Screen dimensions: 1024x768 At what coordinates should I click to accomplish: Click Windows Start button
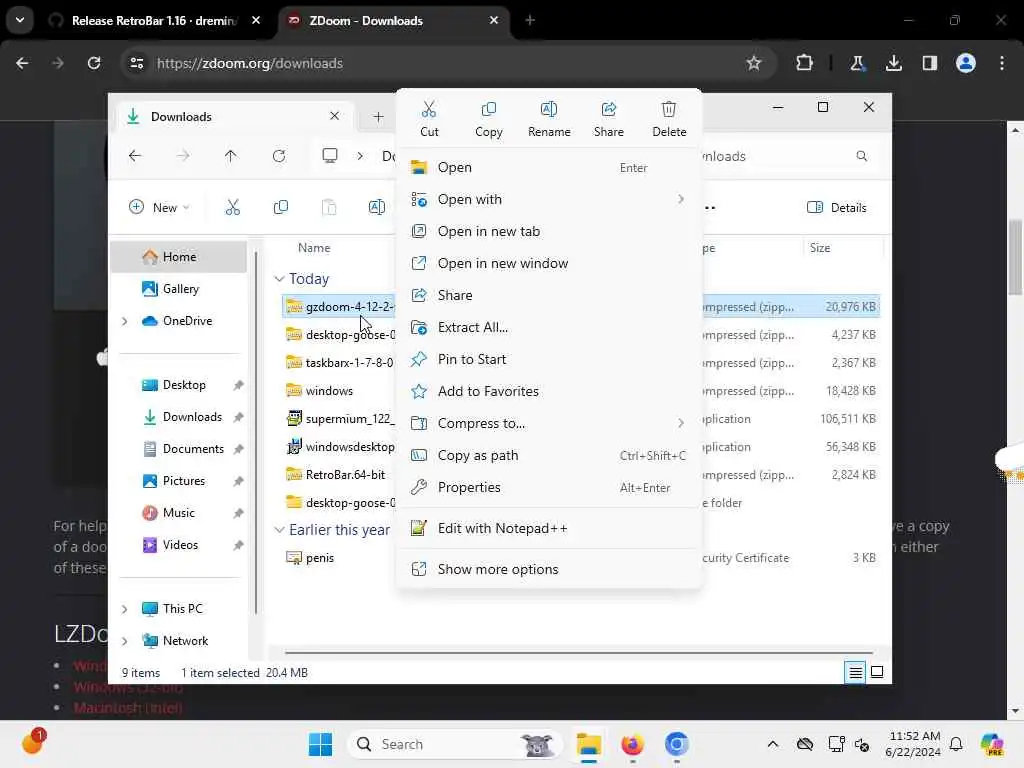point(320,744)
